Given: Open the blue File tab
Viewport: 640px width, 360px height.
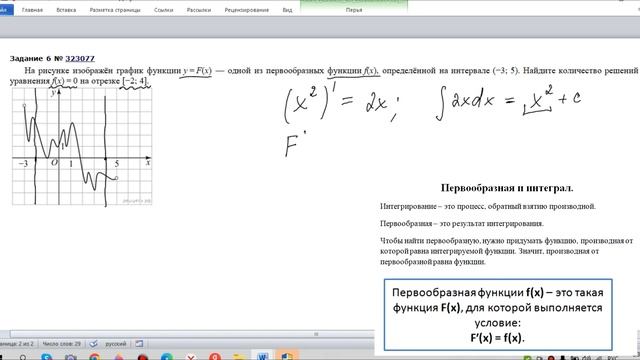Looking at the screenshot, I should point(6,10).
